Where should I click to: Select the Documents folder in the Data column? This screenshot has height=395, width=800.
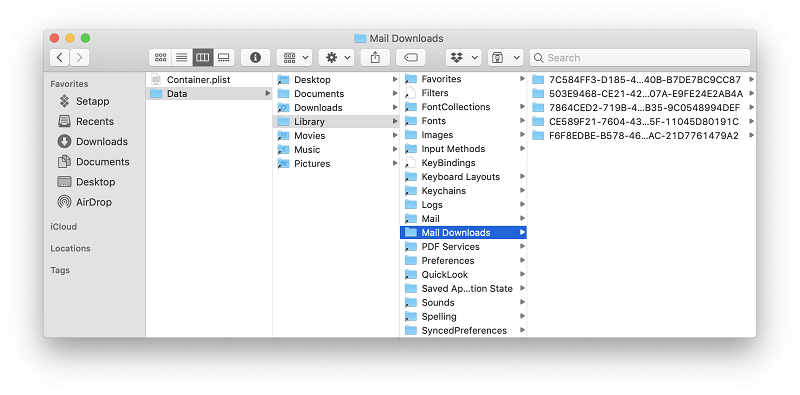pos(336,93)
